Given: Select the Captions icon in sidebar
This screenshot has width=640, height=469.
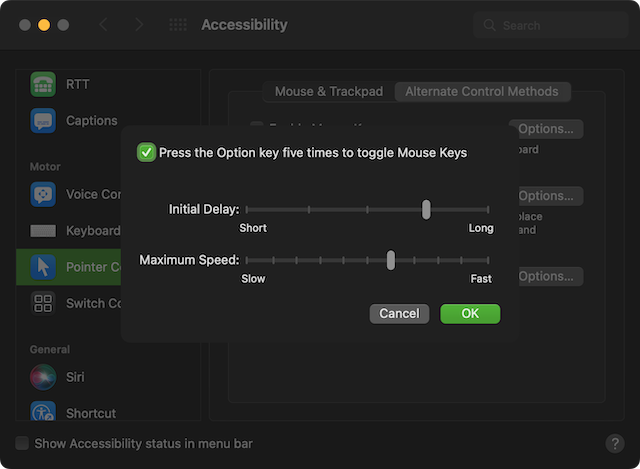Looking at the screenshot, I should point(43,121).
